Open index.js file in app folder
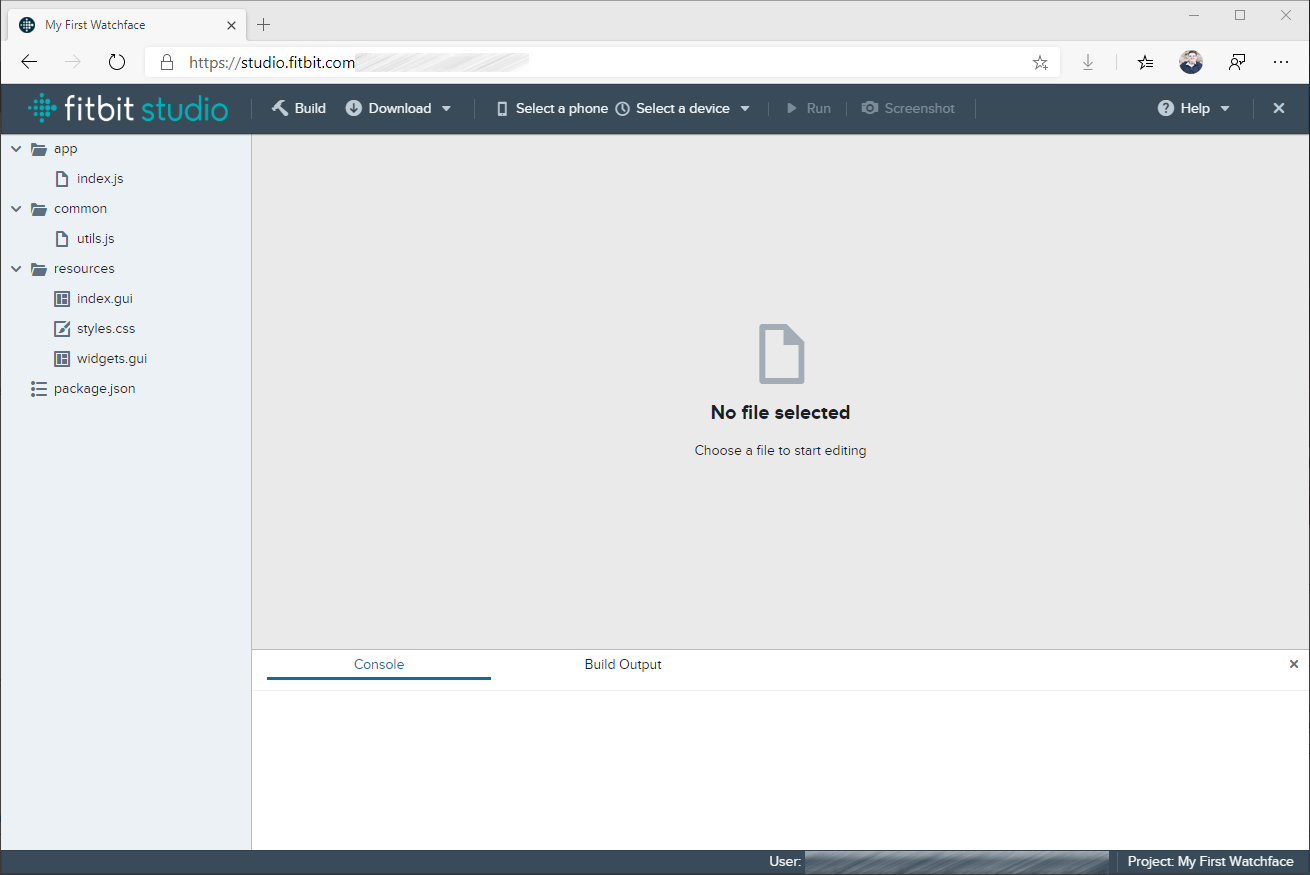This screenshot has height=875, width=1310. tap(99, 179)
